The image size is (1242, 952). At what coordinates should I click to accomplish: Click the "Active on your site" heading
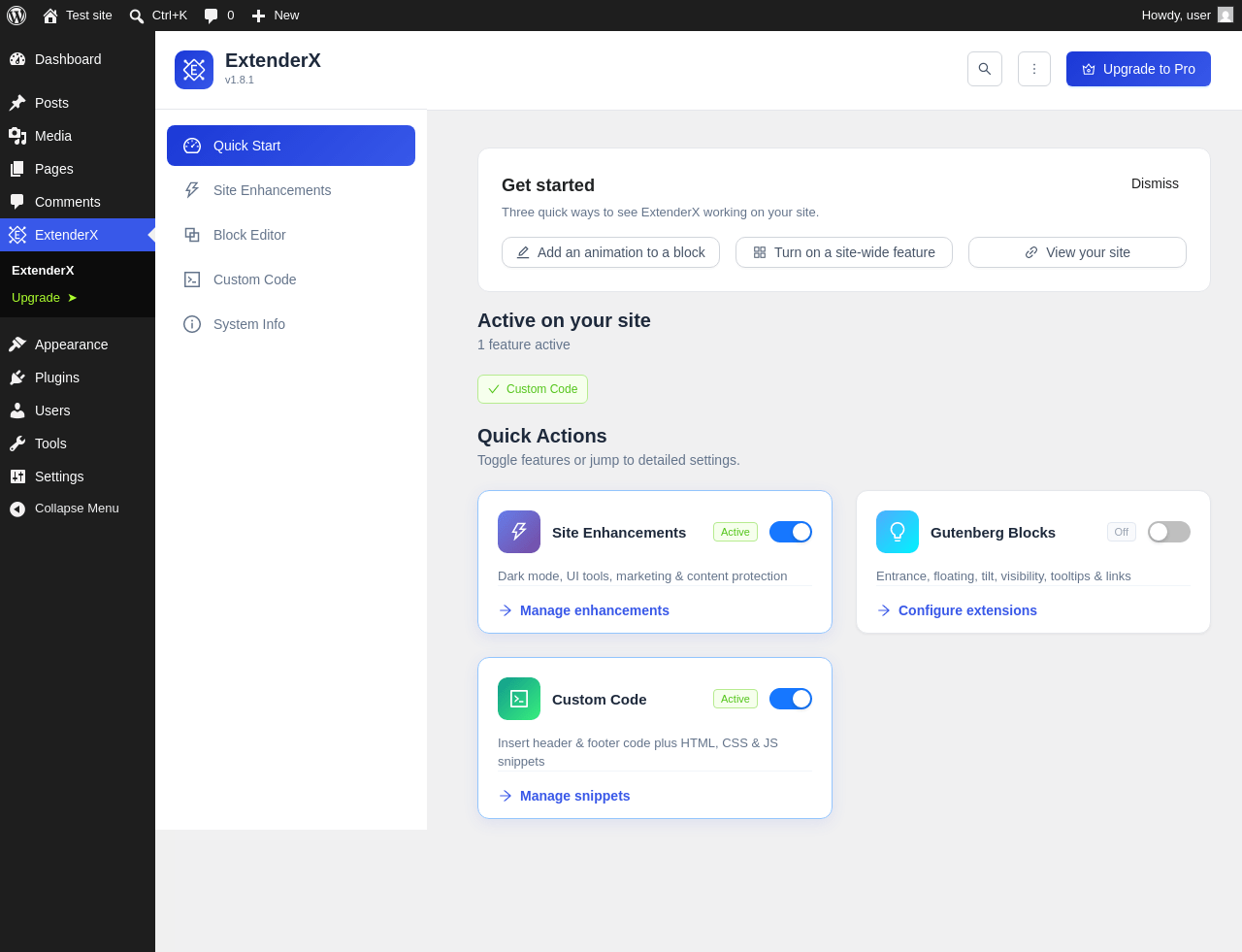click(x=564, y=320)
